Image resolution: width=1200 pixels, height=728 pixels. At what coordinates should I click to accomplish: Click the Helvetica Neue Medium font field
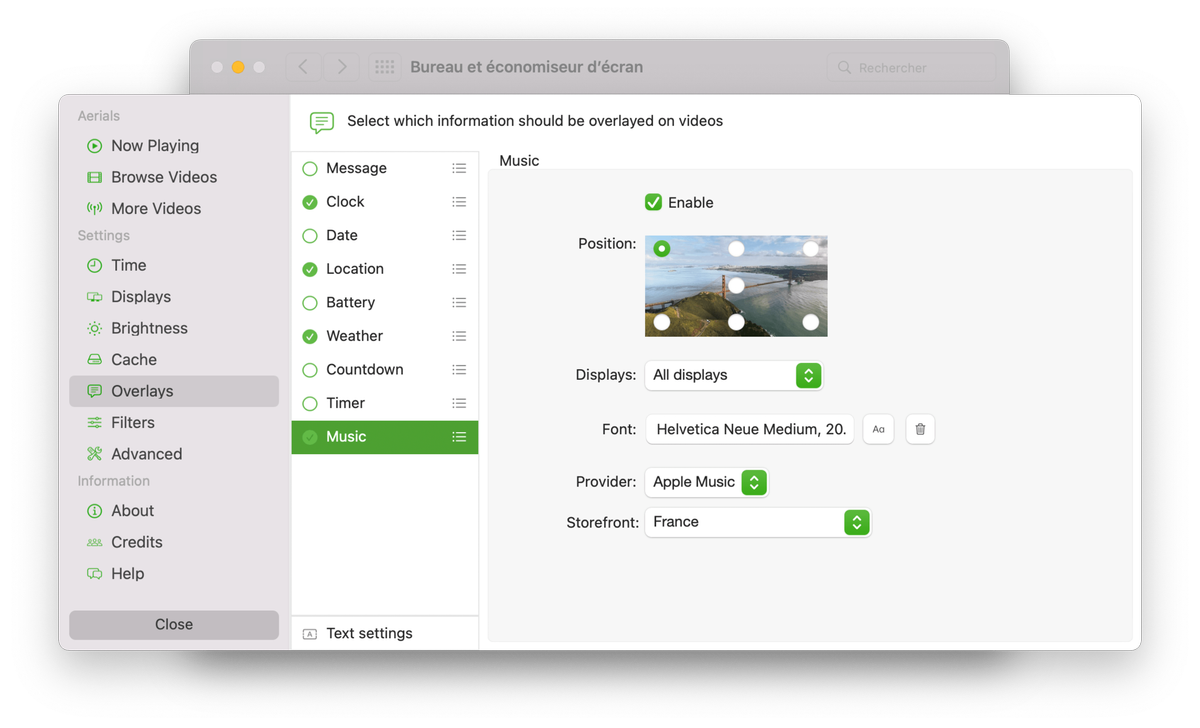[749, 429]
